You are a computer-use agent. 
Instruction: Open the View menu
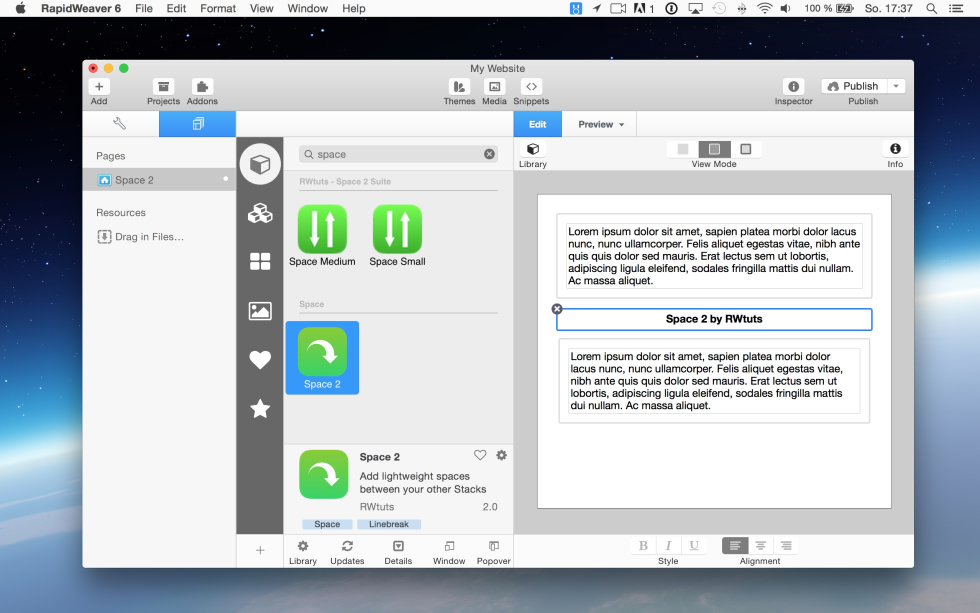[x=261, y=8]
